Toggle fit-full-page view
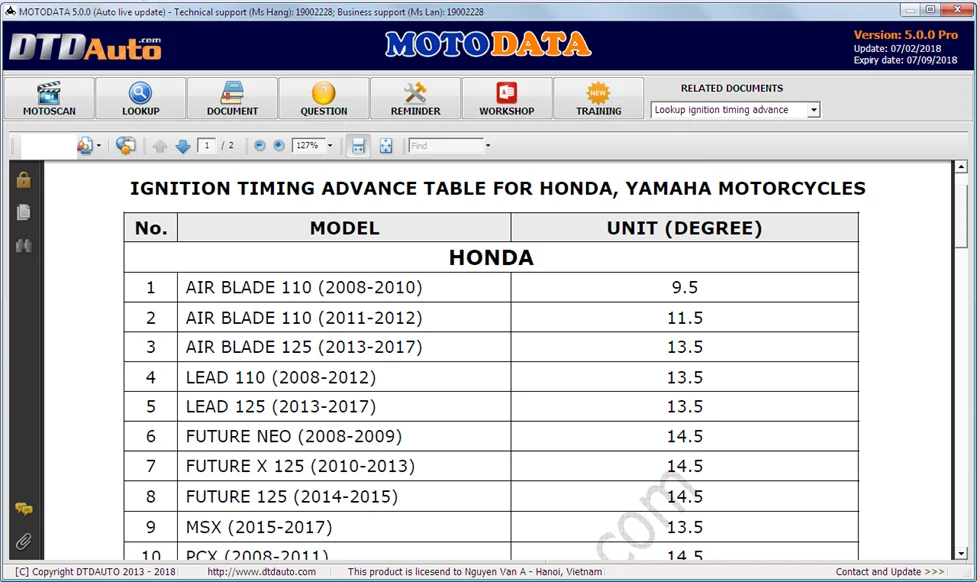This screenshot has width=977, height=582. click(385, 145)
